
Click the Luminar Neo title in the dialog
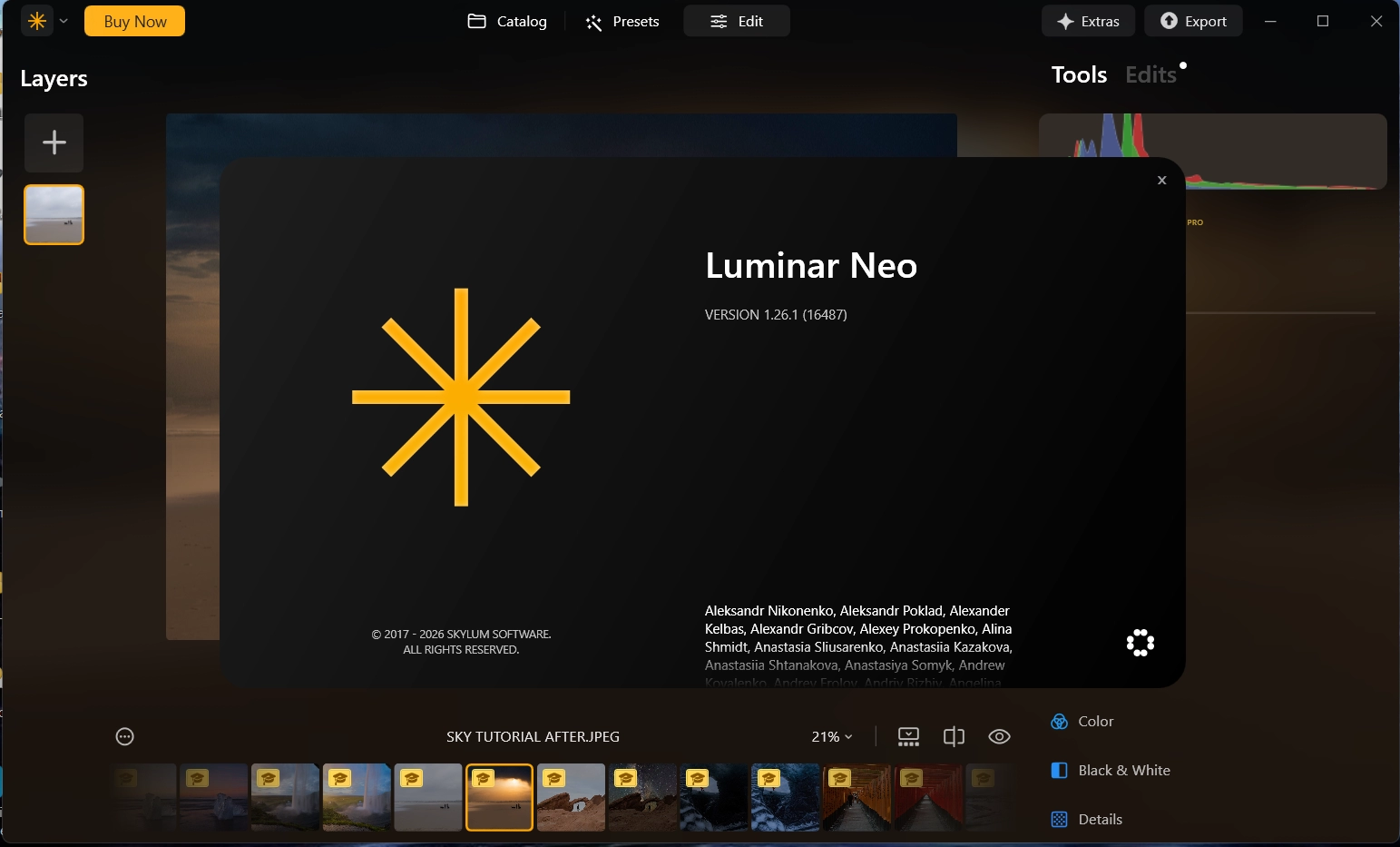pyautogui.click(x=811, y=265)
